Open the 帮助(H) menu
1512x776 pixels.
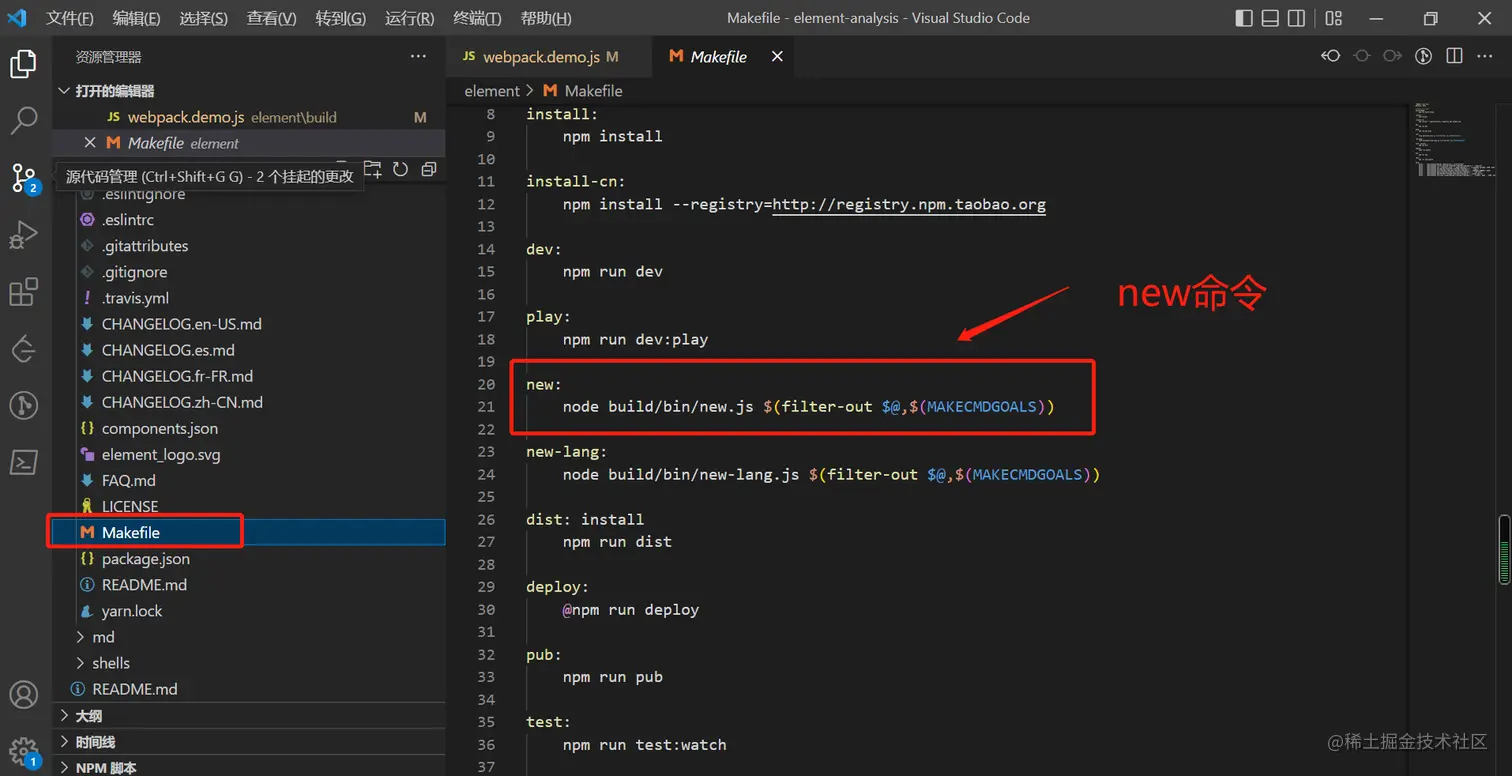pos(546,18)
